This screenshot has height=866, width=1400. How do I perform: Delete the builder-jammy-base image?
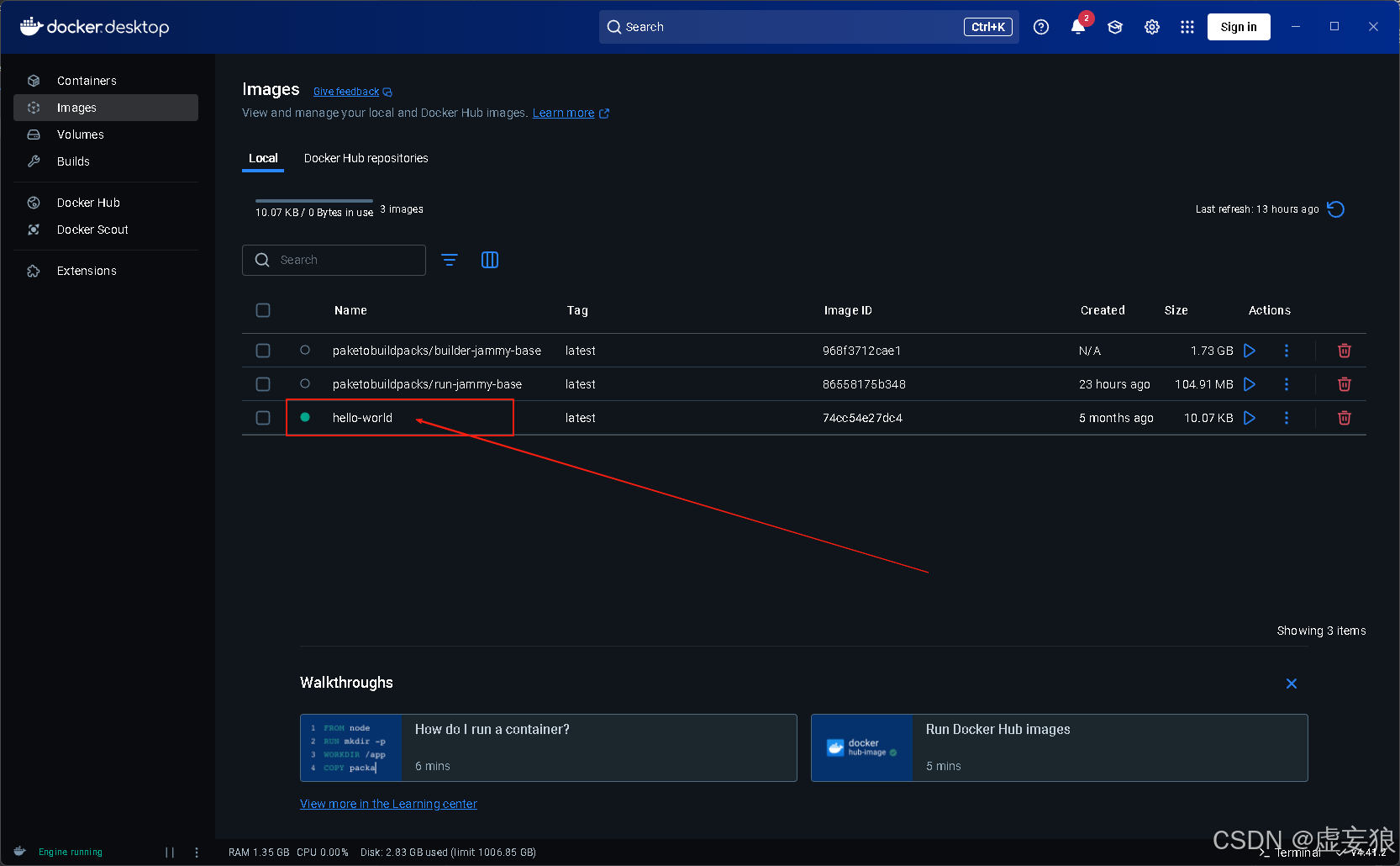tap(1345, 351)
